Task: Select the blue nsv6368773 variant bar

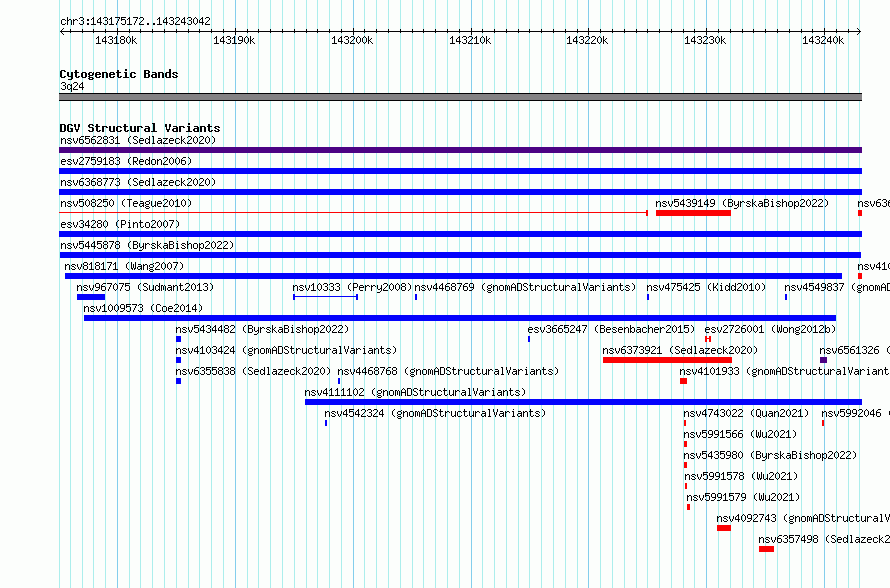Action: click(x=460, y=192)
